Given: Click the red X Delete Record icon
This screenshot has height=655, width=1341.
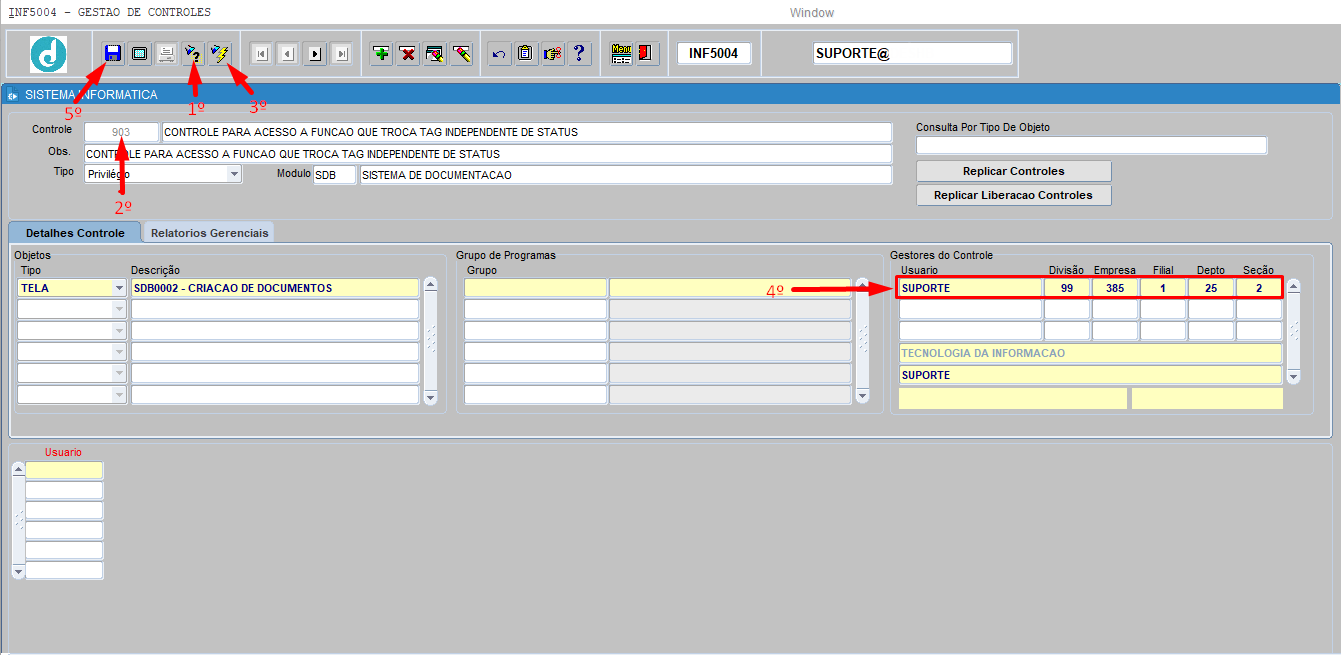Looking at the screenshot, I should coord(408,53).
